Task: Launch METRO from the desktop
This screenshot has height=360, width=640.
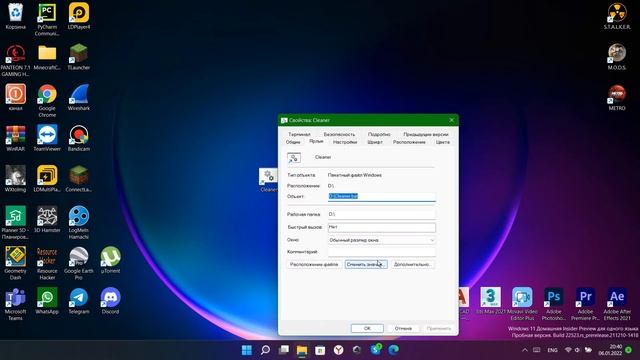Action: tap(617, 98)
